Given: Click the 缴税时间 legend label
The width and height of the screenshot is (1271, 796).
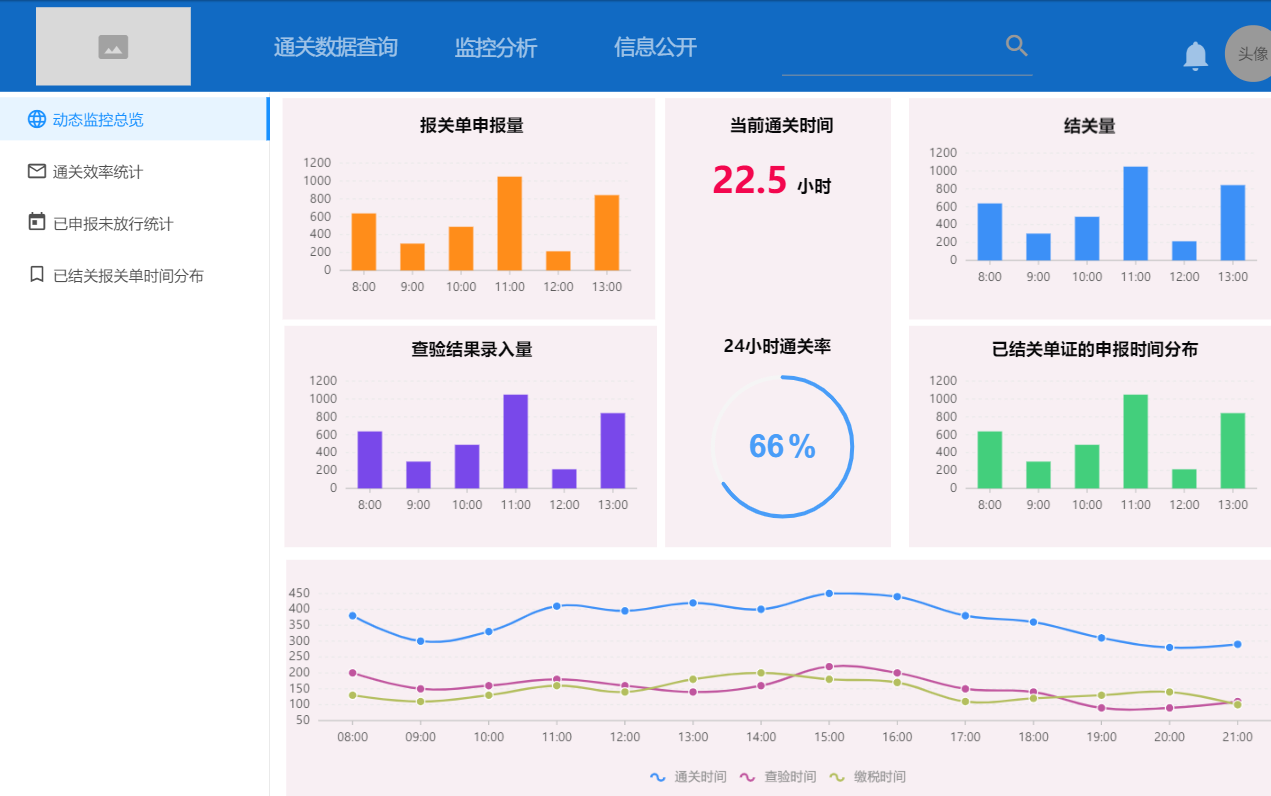Looking at the screenshot, I should 880,777.
